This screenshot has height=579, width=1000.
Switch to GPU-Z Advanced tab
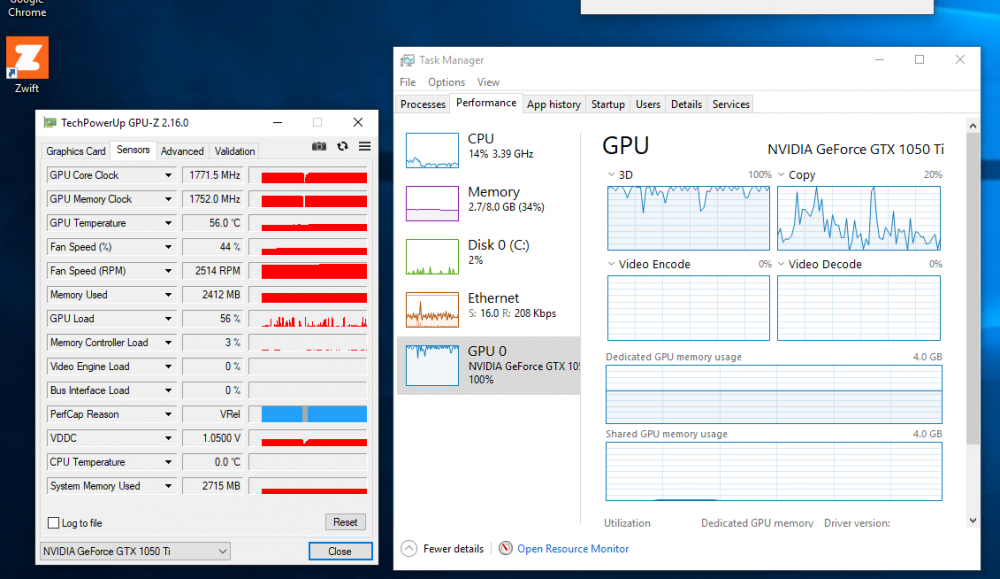[182, 151]
